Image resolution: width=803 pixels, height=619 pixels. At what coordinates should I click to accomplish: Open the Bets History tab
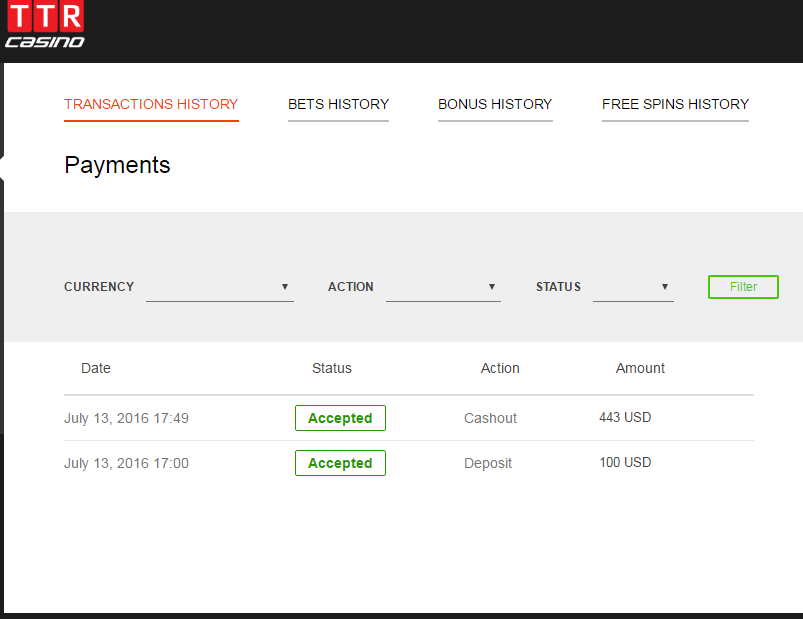pos(338,104)
